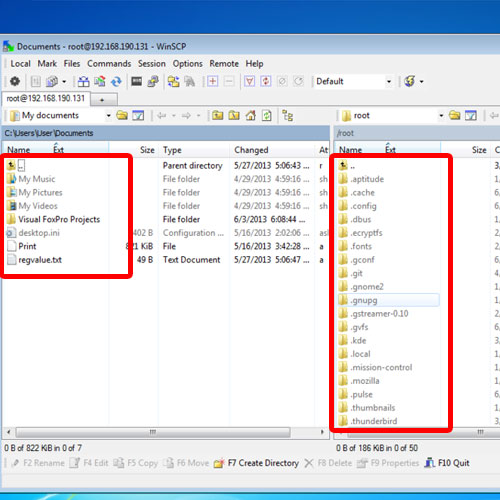Click the queue list toolbar icon

(x=36, y=81)
